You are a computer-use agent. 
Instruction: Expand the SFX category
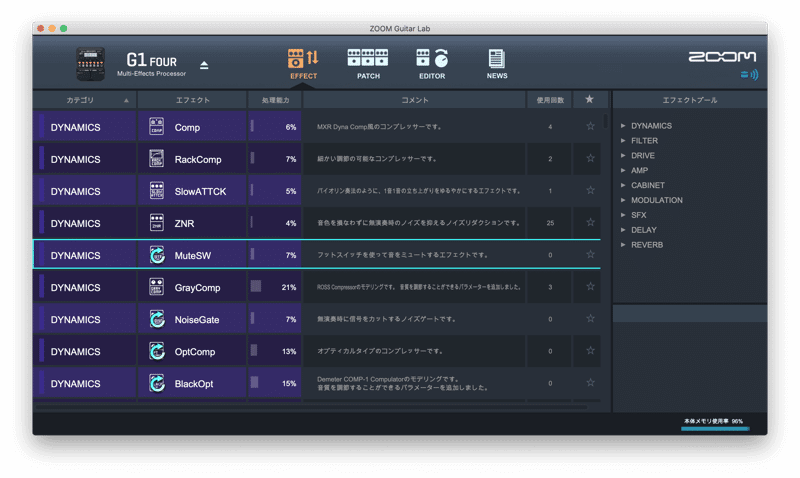coord(623,215)
